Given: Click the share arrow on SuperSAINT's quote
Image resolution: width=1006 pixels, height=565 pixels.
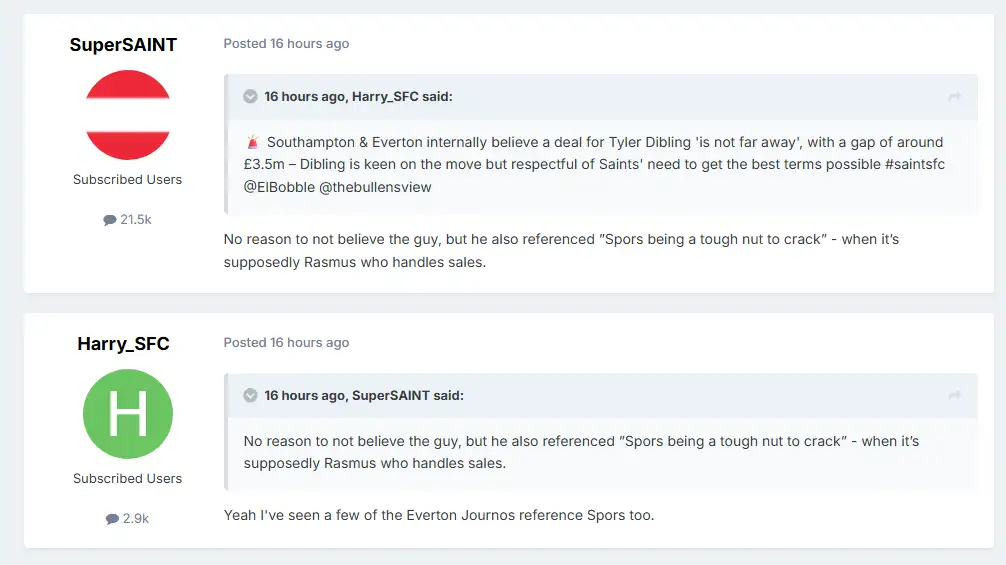Looking at the screenshot, I should point(954,396).
